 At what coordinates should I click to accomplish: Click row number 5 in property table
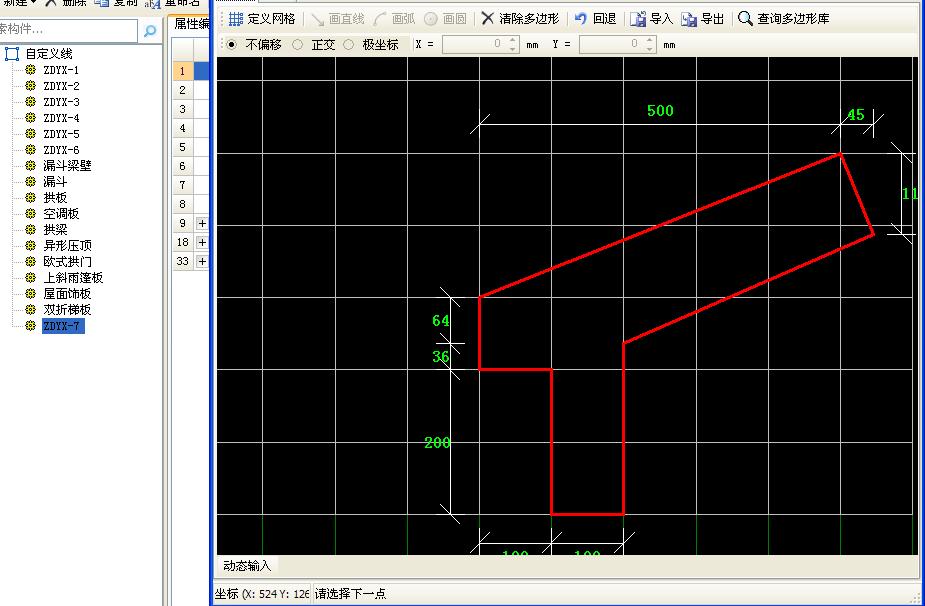tap(183, 147)
